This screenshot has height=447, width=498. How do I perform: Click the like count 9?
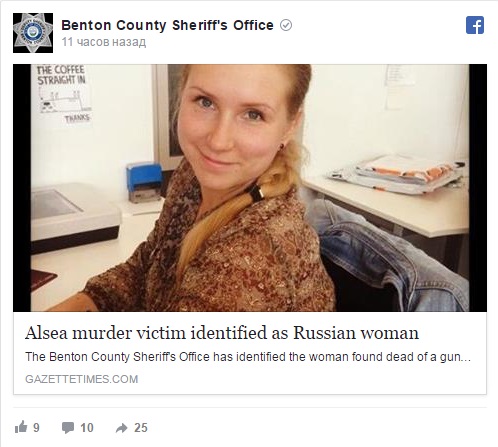(36, 428)
